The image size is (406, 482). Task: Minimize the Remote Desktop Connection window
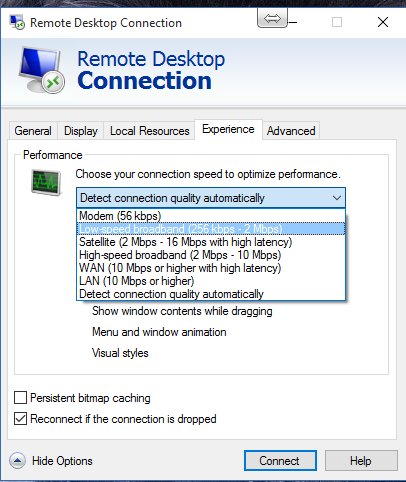[292, 22]
